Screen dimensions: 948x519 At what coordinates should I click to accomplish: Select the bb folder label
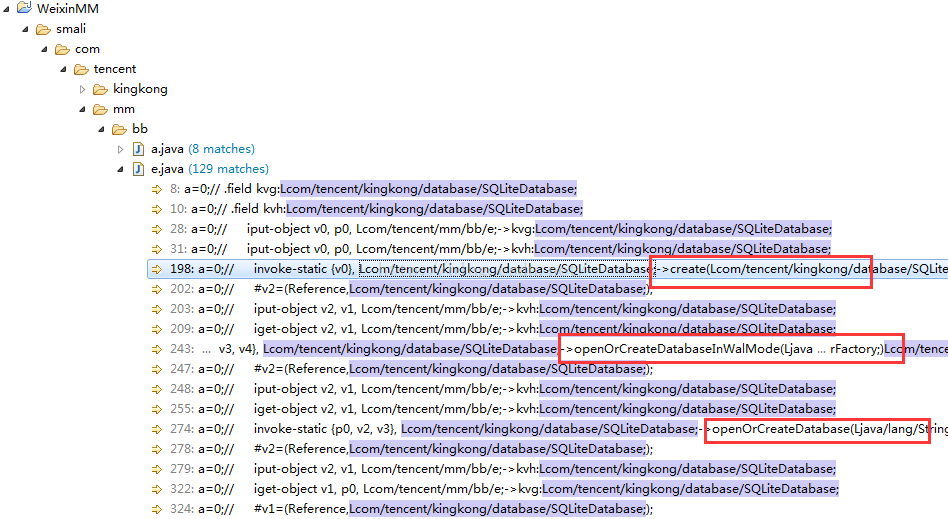140,129
